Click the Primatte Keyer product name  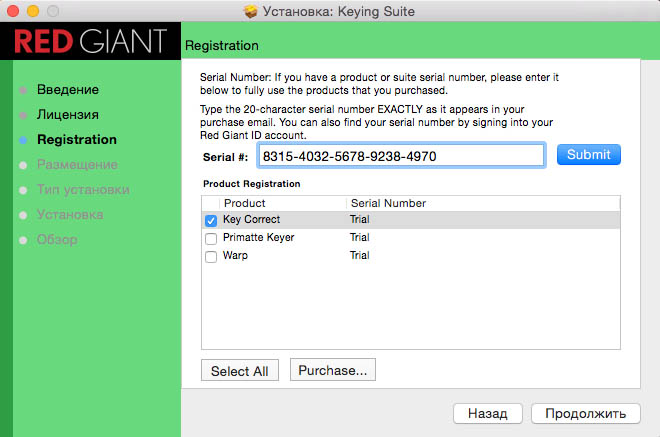pos(258,237)
